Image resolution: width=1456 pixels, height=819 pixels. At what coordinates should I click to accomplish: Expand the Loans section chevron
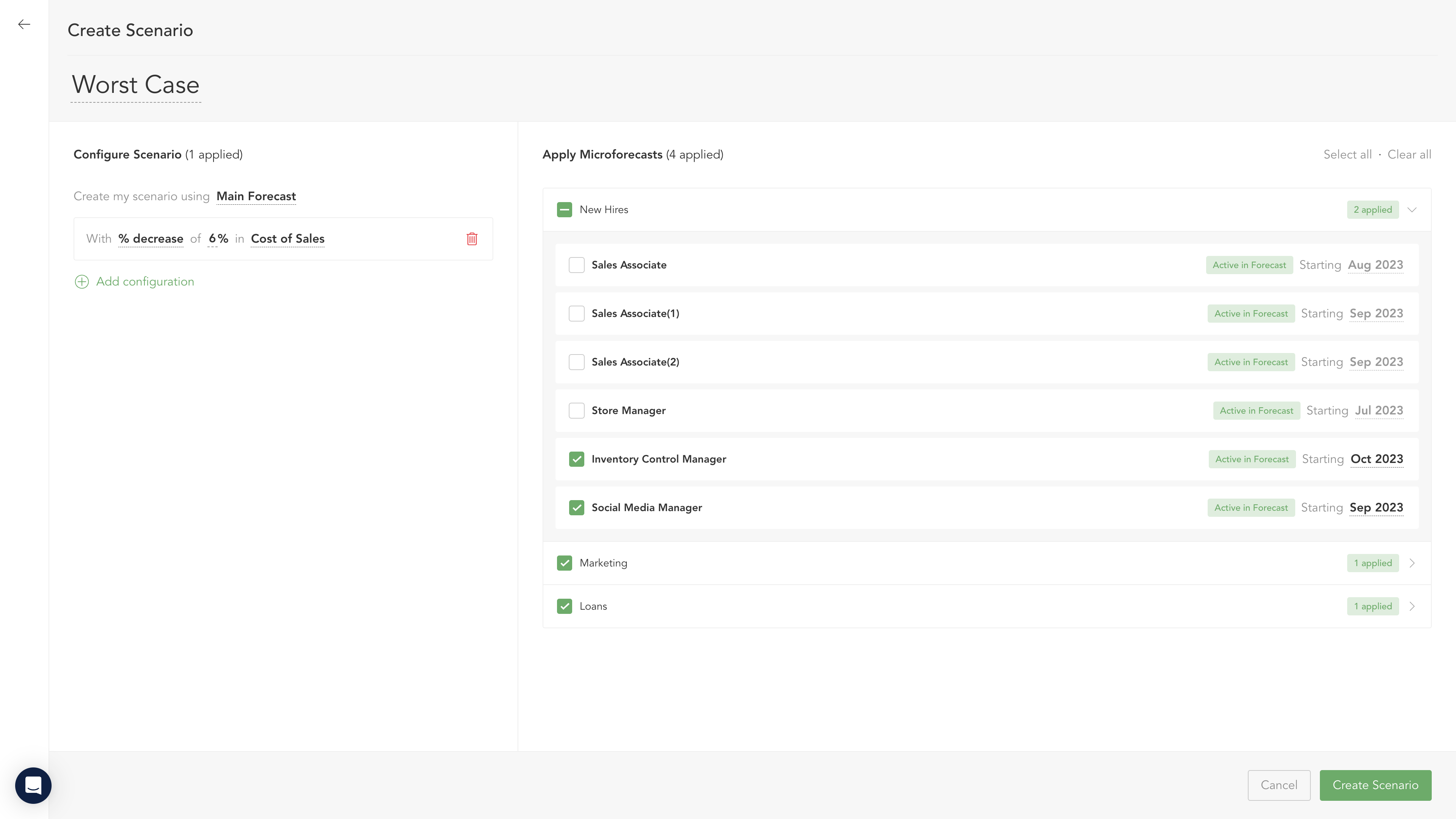pyautogui.click(x=1412, y=607)
